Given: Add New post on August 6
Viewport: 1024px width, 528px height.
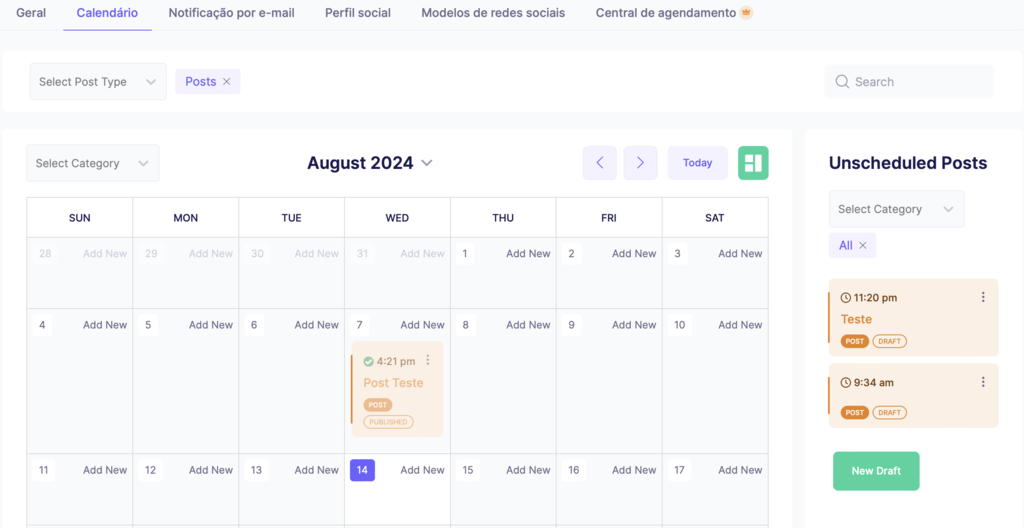Looking at the screenshot, I should tap(317, 325).
